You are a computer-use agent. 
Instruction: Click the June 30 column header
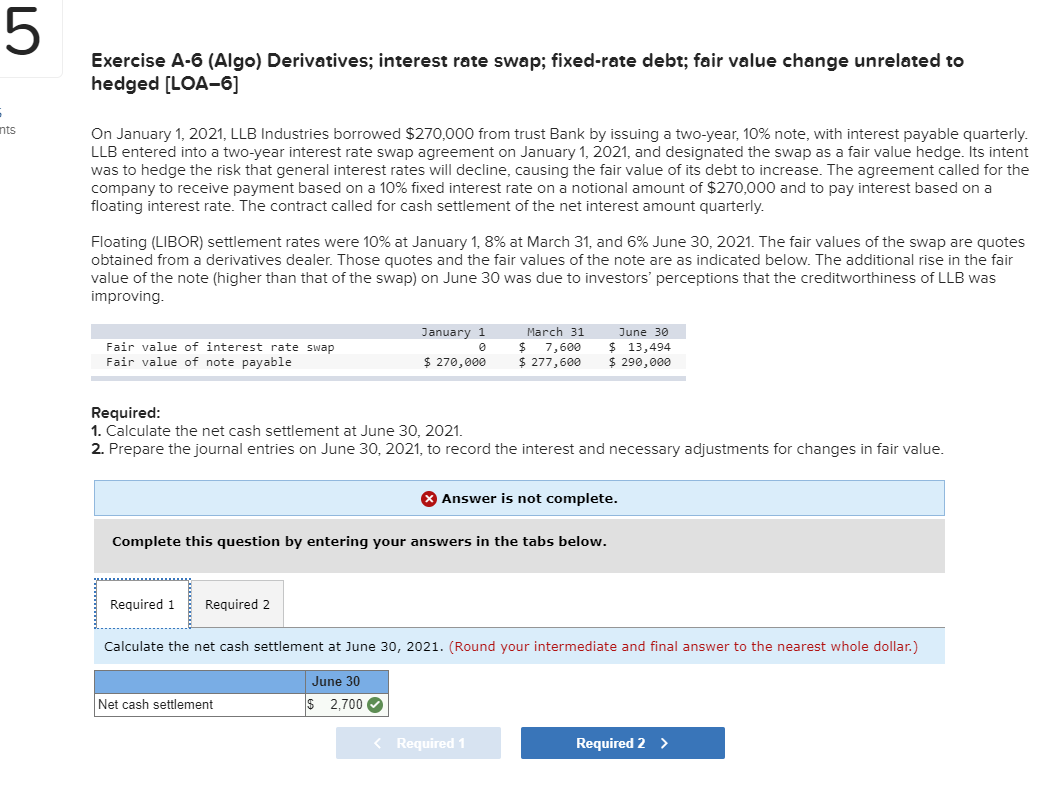345,681
